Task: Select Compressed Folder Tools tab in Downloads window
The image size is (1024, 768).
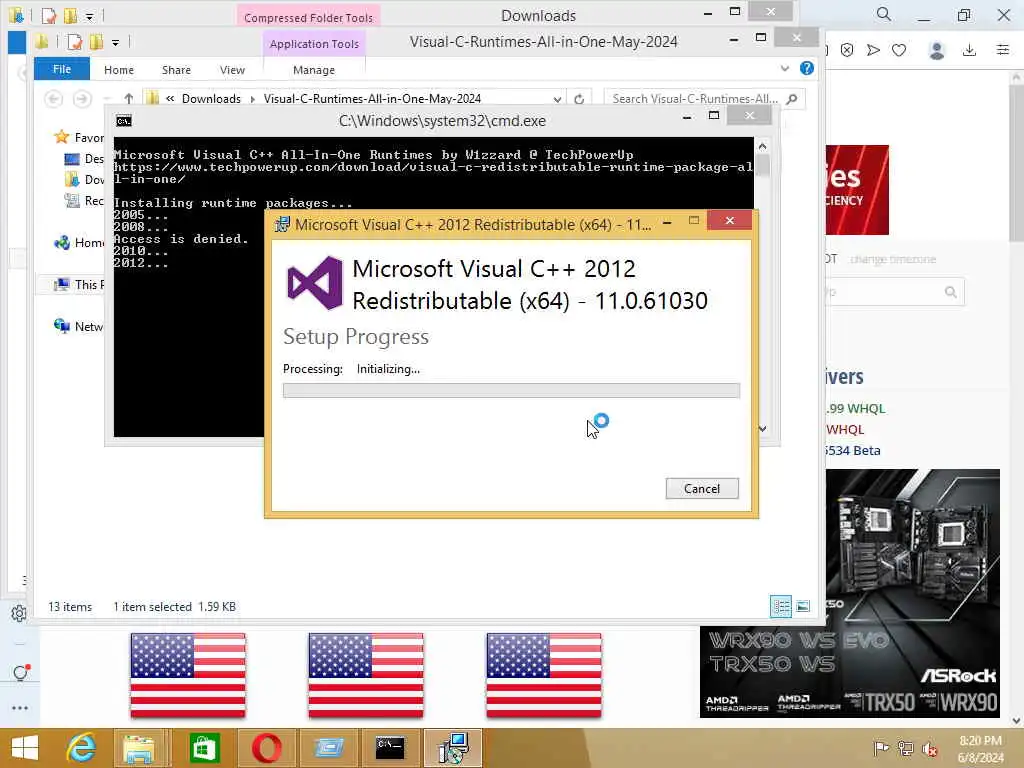Action: [x=308, y=17]
